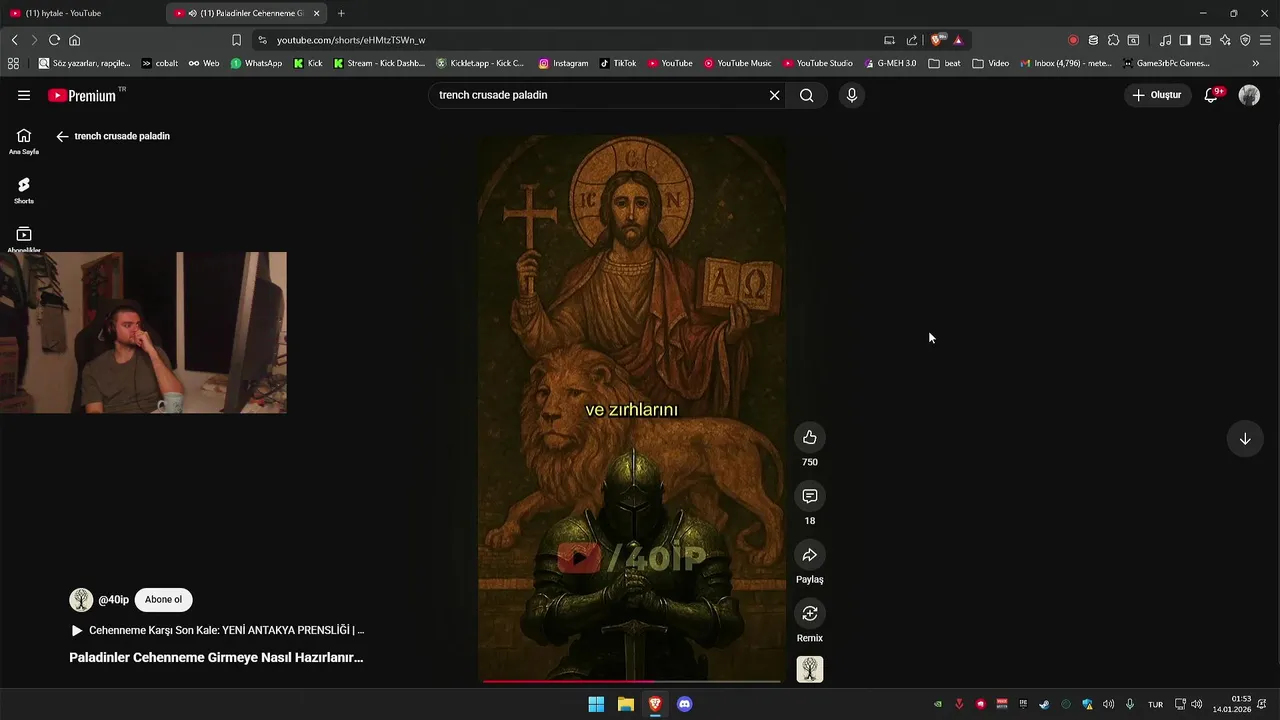This screenshot has height=720, width=1280.
Task: Open the Steam tray icon
Action: coord(1044,704)
